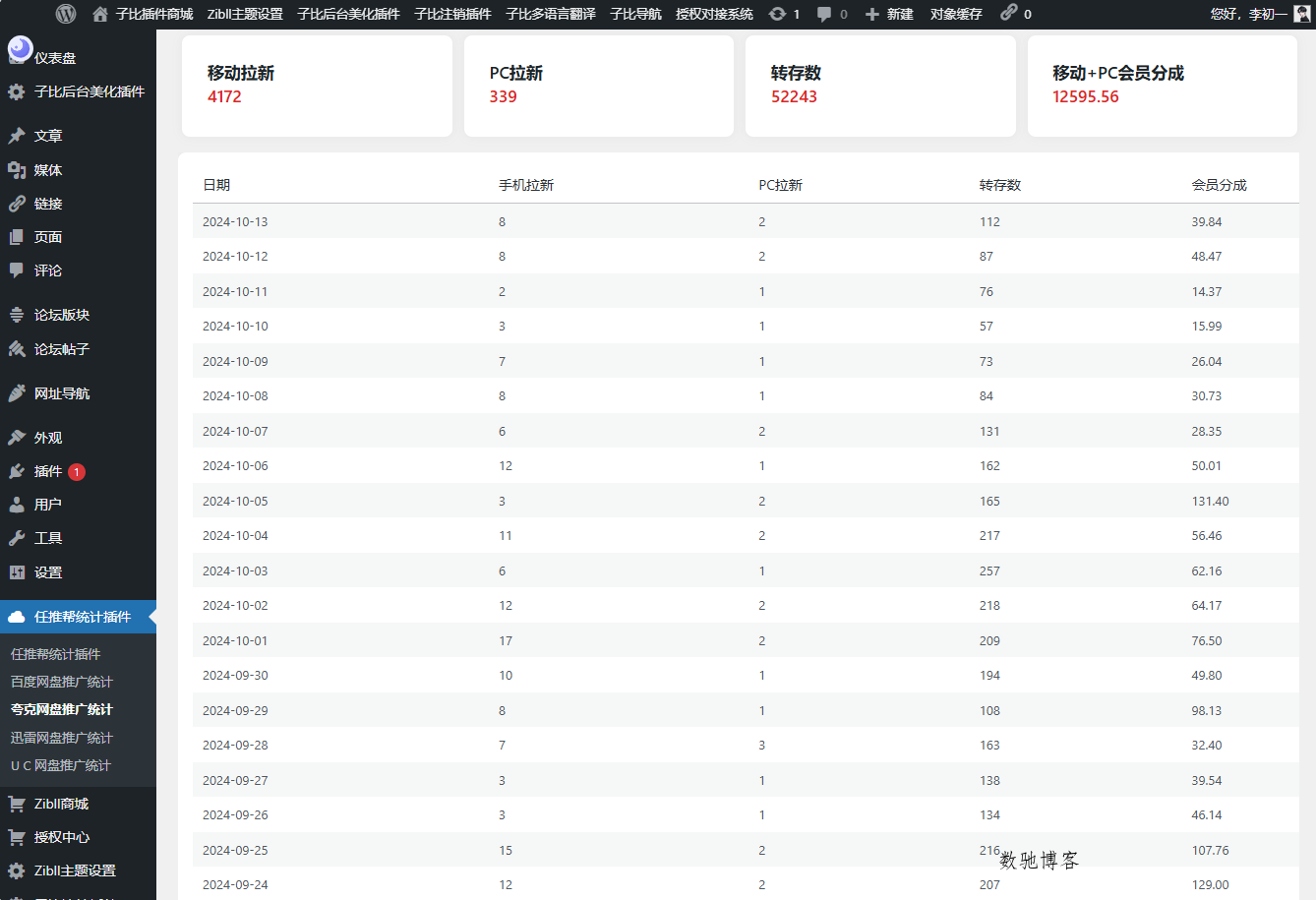Click the plus icon for 新建
This screenshot has width=1316, height=900.
[x=872, y=14]
